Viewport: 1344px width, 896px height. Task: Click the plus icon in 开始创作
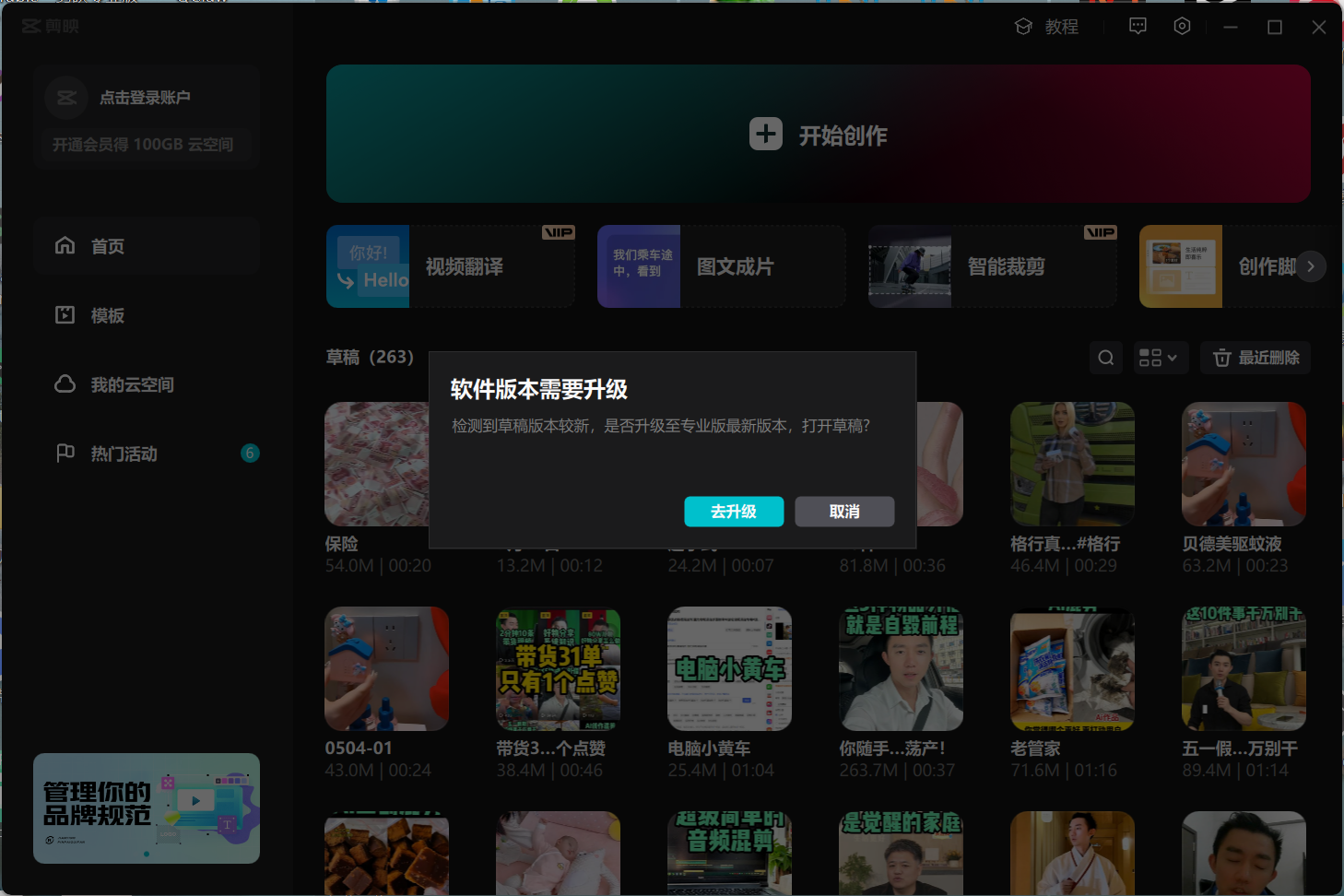pos(765,135)
